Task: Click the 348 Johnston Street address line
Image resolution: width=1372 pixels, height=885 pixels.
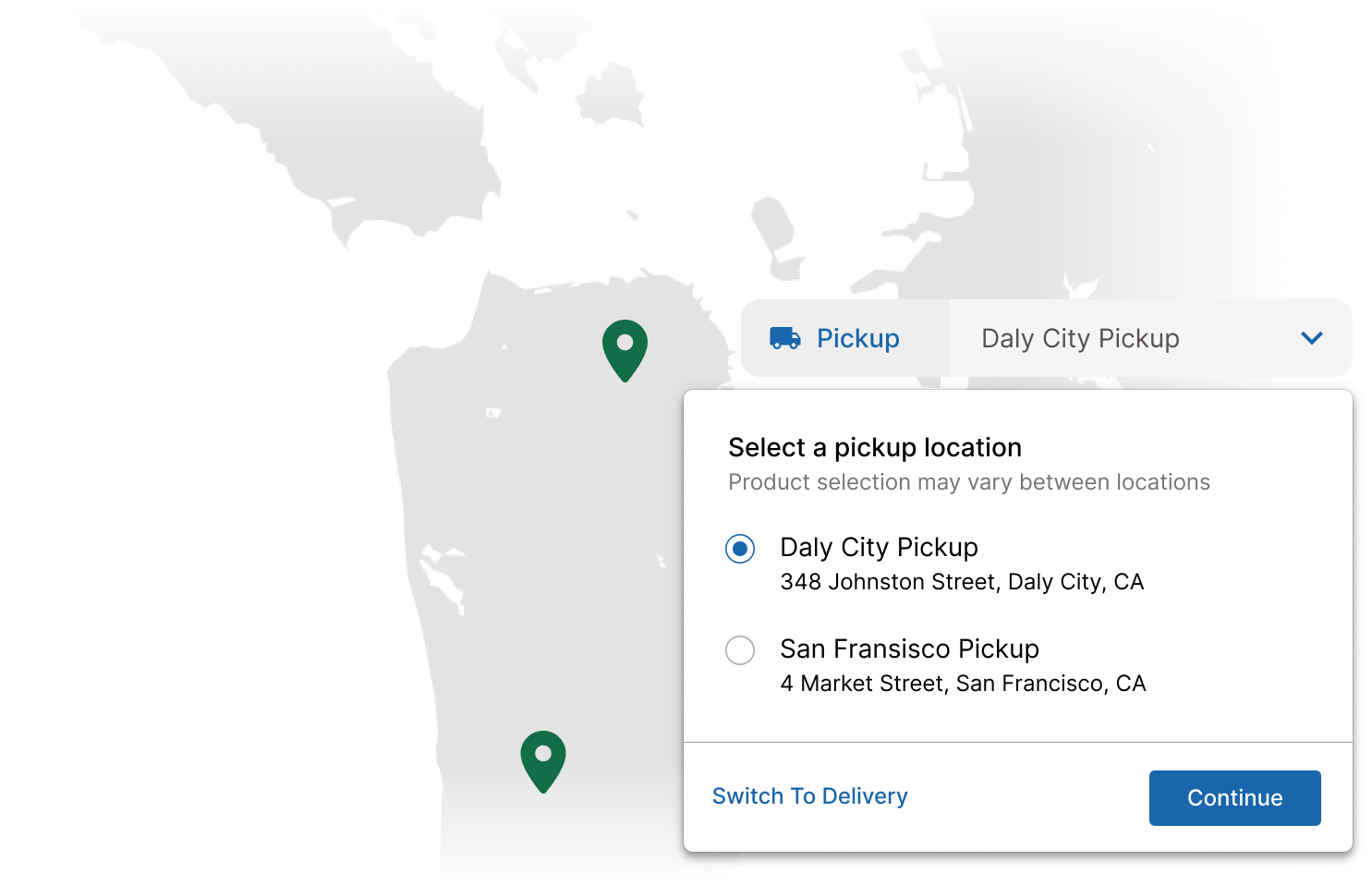Action: 962,582
